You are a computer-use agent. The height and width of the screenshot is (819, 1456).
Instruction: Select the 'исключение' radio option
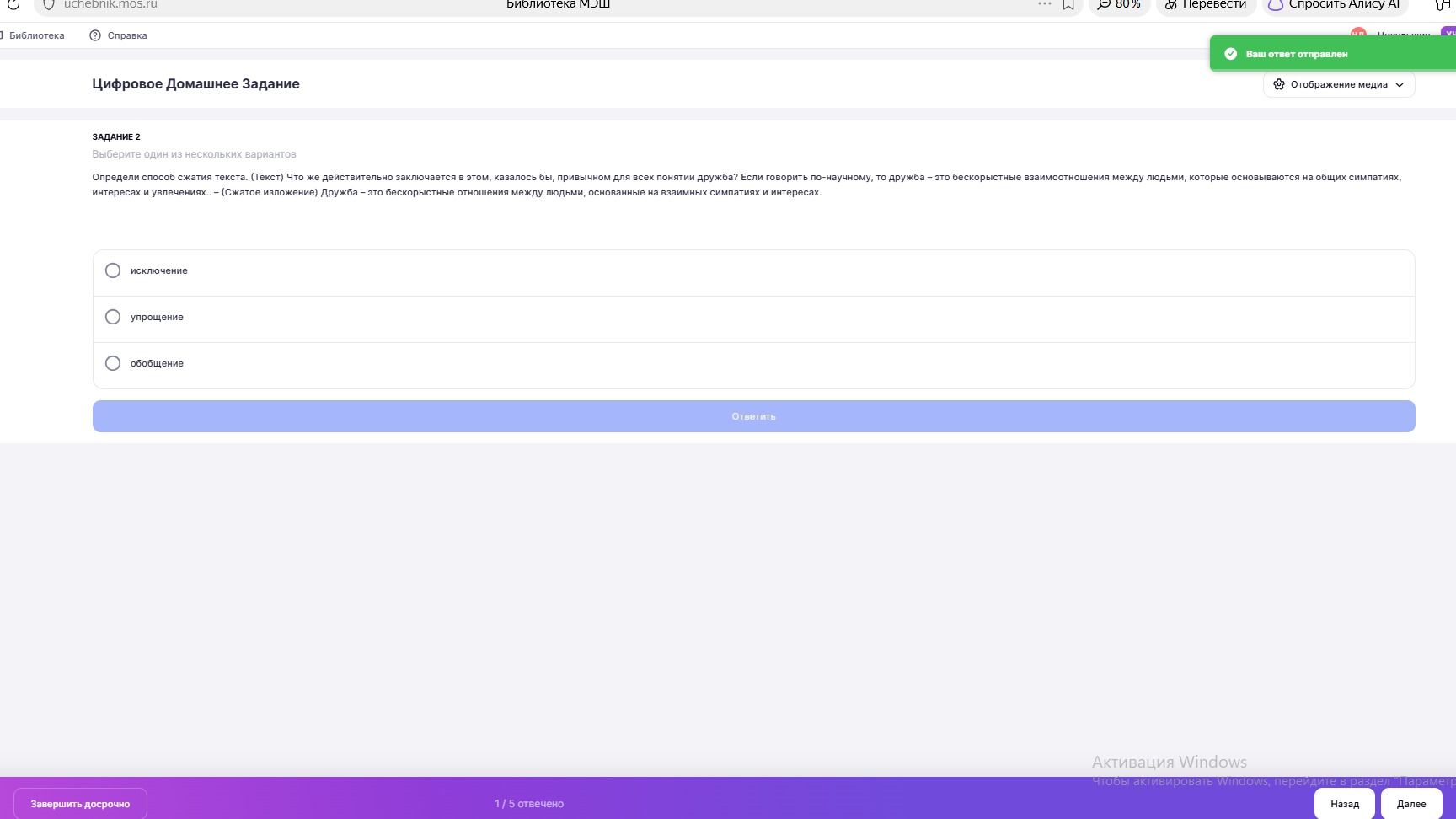(112, 270)
